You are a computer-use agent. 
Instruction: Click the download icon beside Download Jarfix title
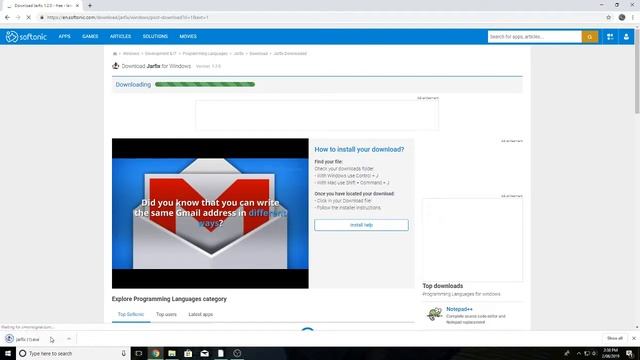pos(116,66)
